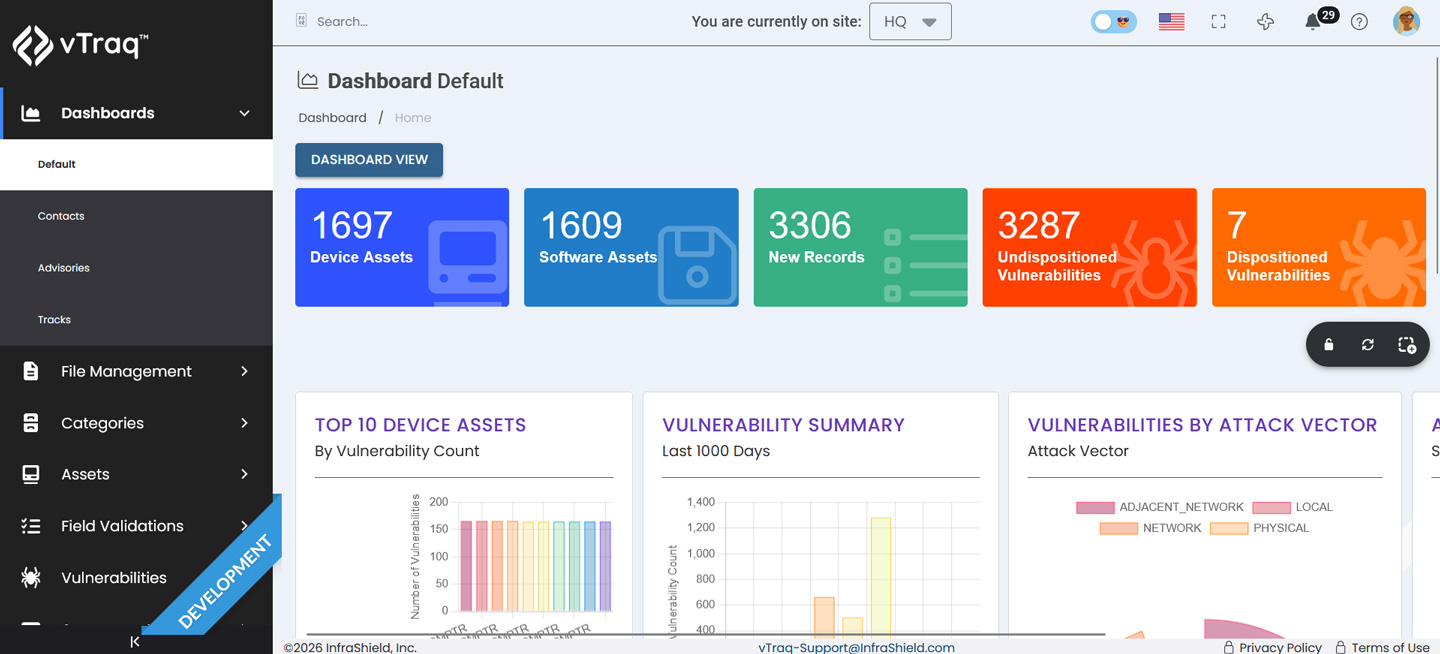Click the chart icon beside Dashboard Default title
Image resolution: width=1440 pixels, height=654 pixels.
(308, 80)
